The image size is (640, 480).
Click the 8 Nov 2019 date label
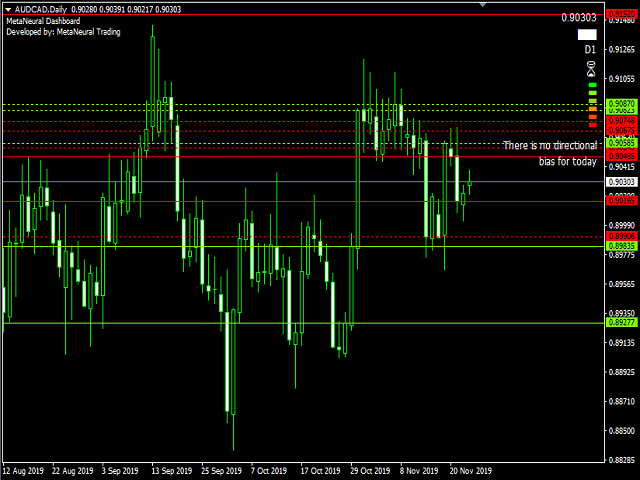[x=419, y=471]
